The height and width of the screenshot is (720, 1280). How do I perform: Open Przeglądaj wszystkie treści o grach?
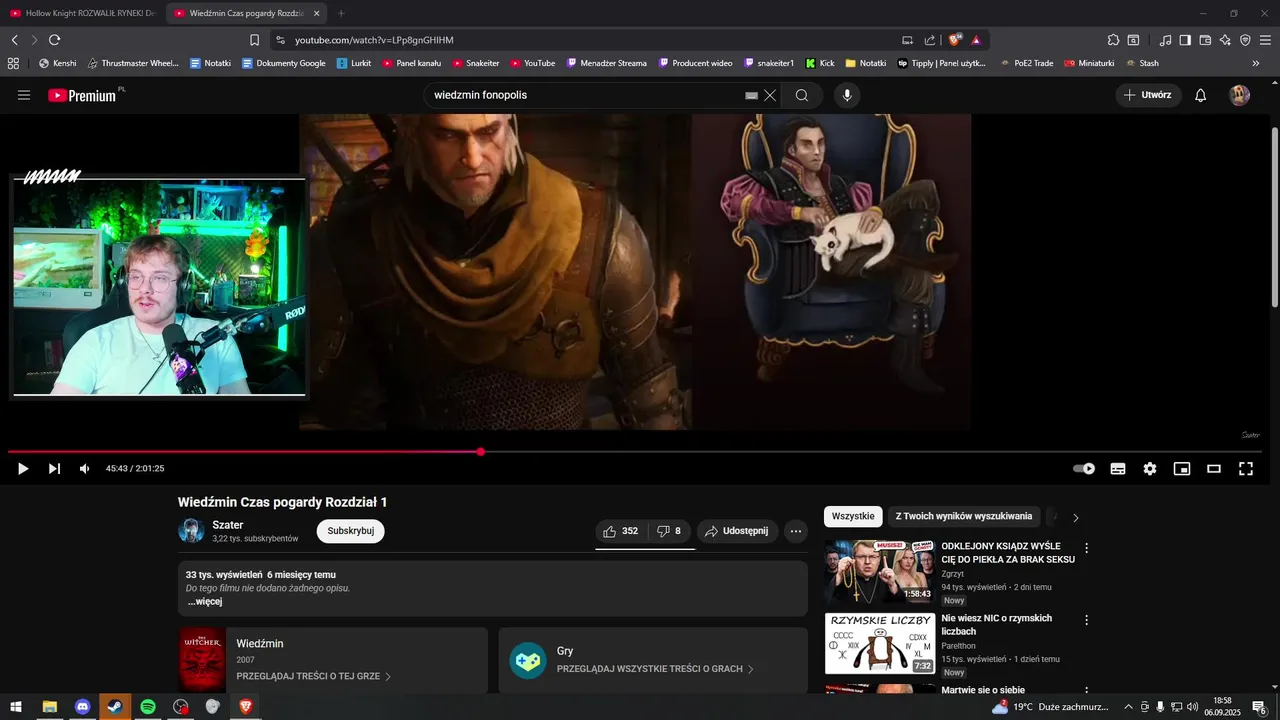pos(655,669)
